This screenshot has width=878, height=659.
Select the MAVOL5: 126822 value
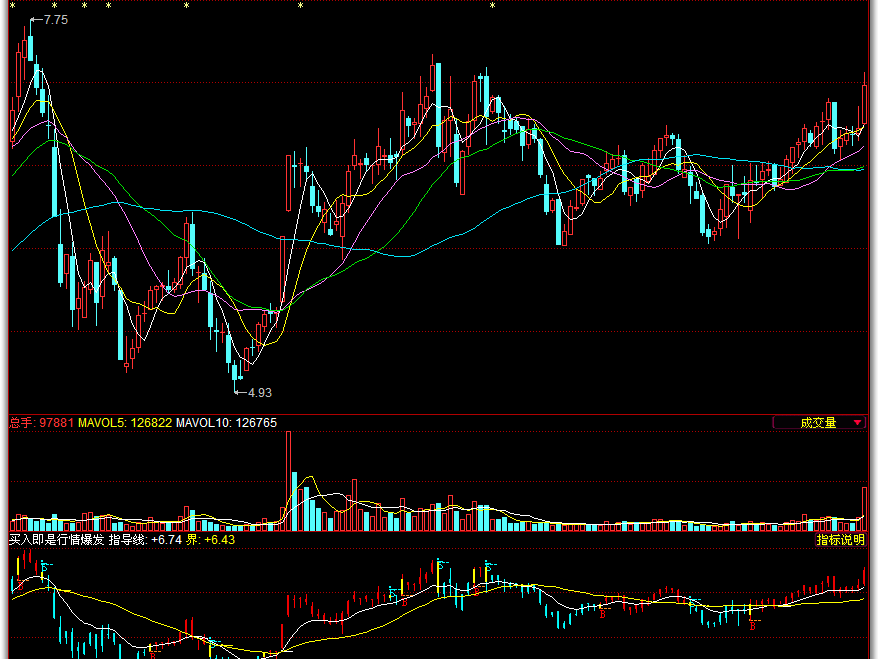125,423
